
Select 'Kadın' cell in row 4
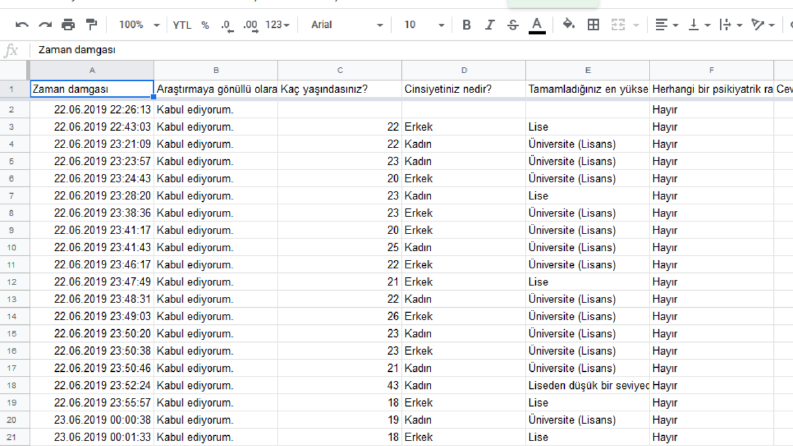[464, 144]
